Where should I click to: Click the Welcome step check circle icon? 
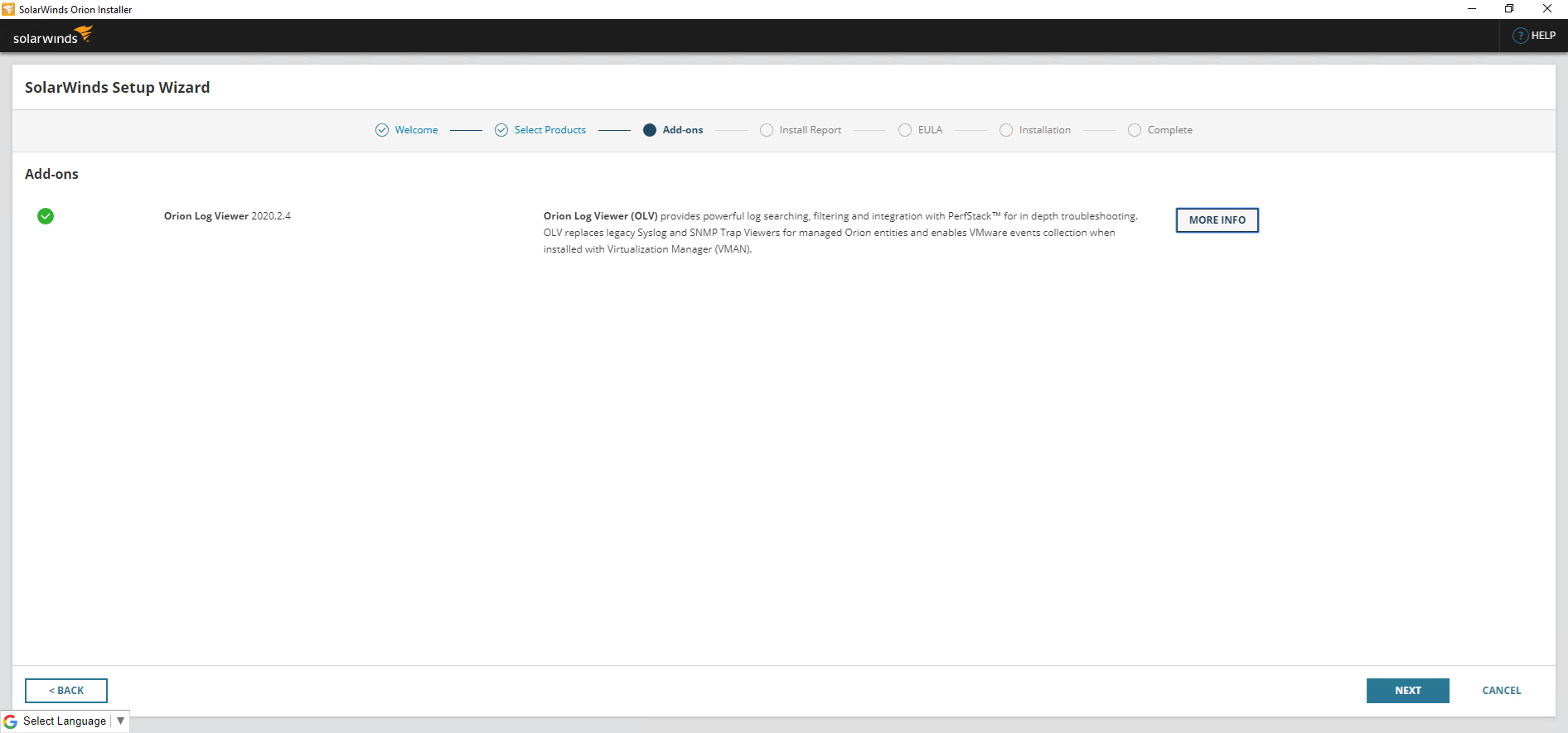(x=382, y=130)
